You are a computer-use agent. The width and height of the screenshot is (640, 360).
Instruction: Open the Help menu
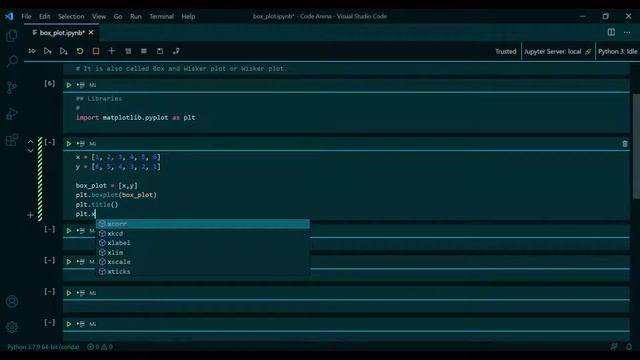188,16
